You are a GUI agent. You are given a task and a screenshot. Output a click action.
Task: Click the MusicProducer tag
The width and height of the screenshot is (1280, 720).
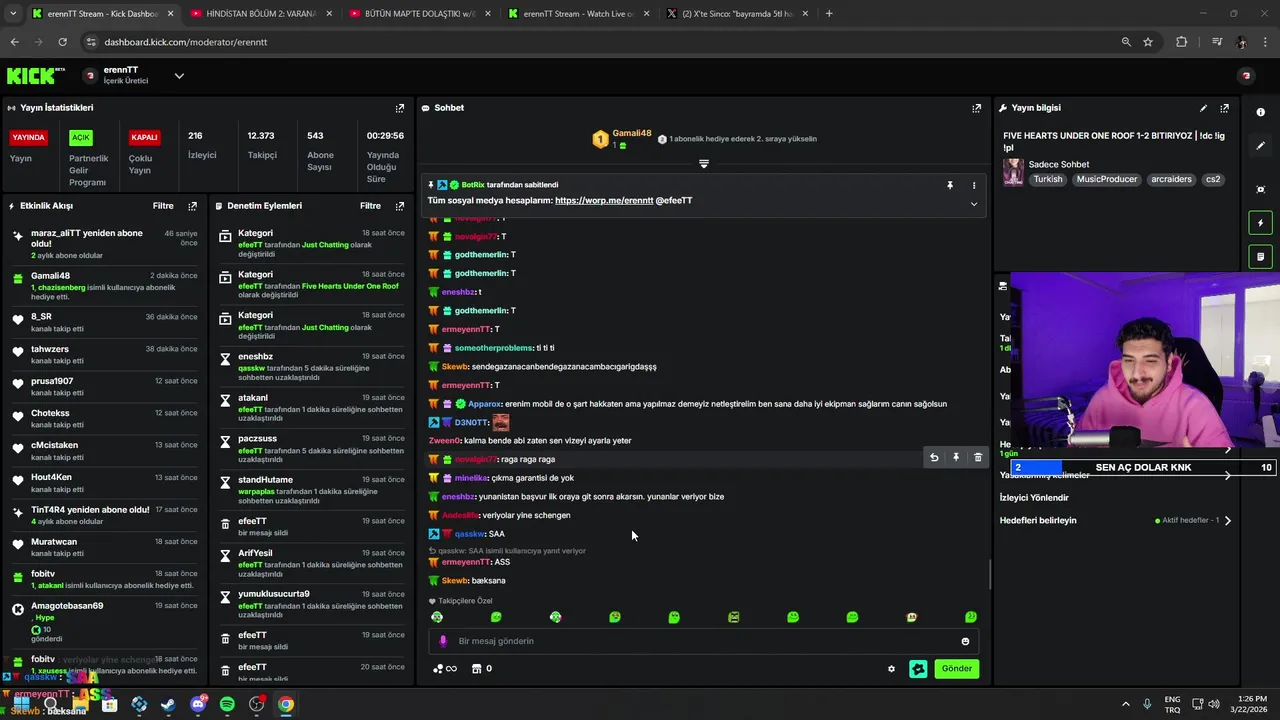[1107, 179]
